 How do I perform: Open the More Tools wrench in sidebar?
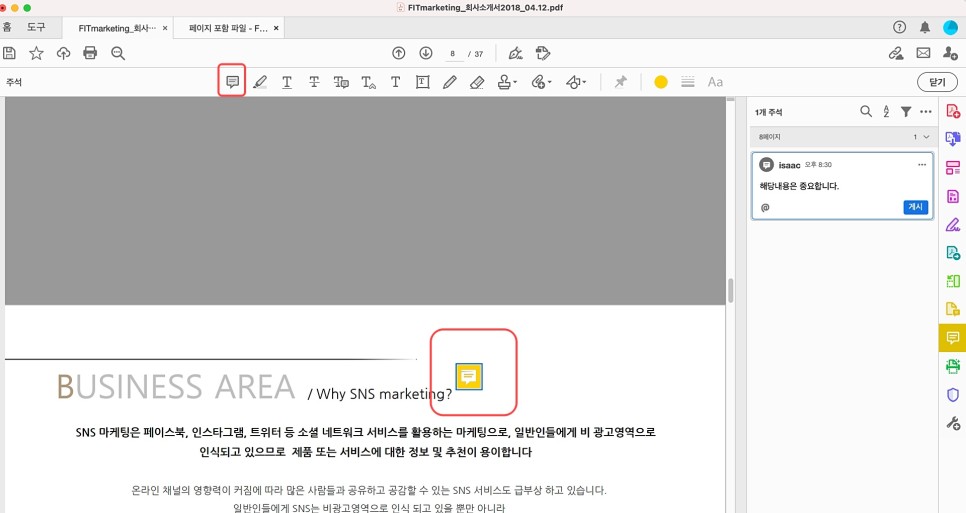tap(953, 422)
